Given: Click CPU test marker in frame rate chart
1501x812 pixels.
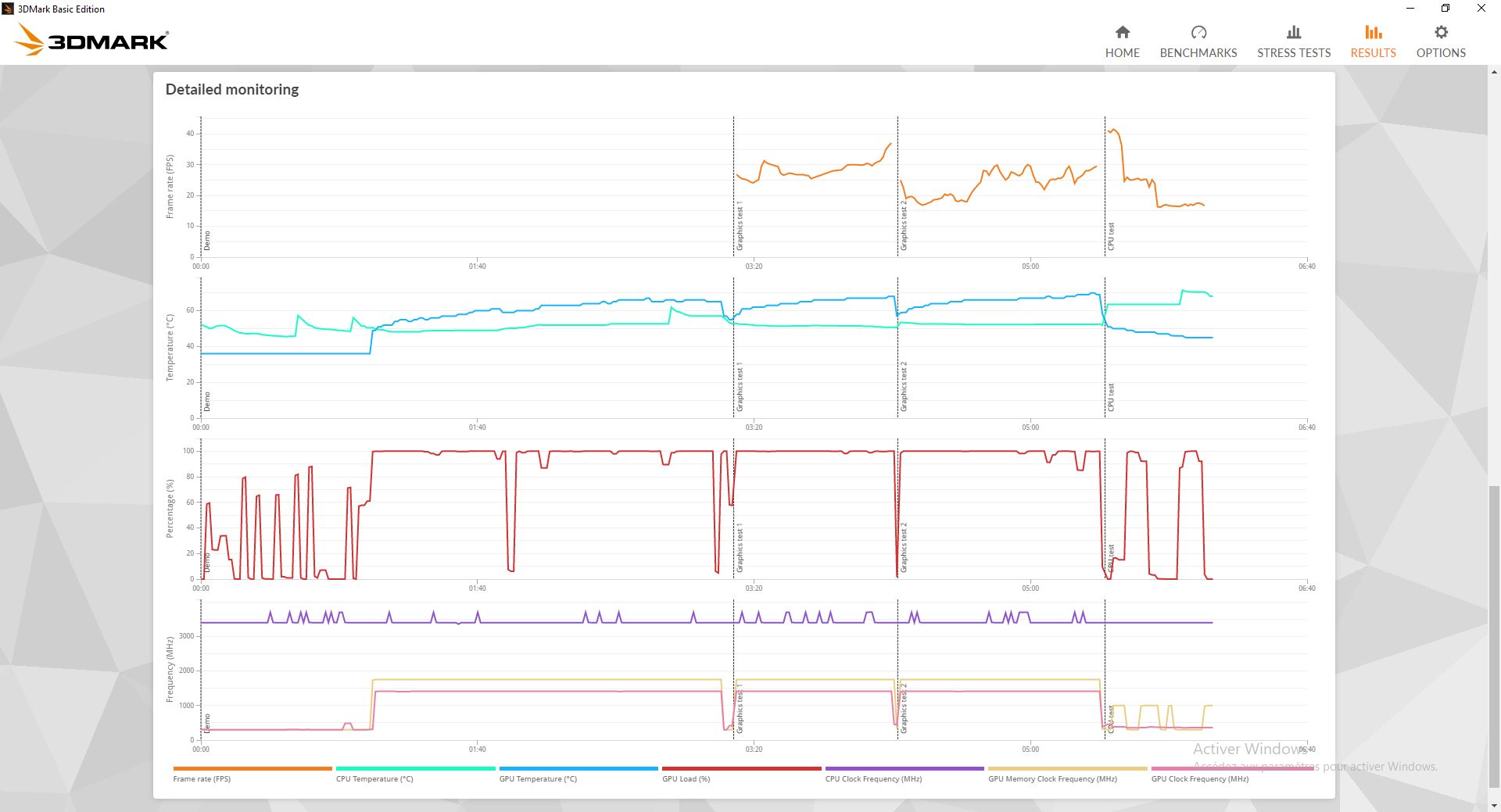Looking at the screenshot, I should [1111, 236].
